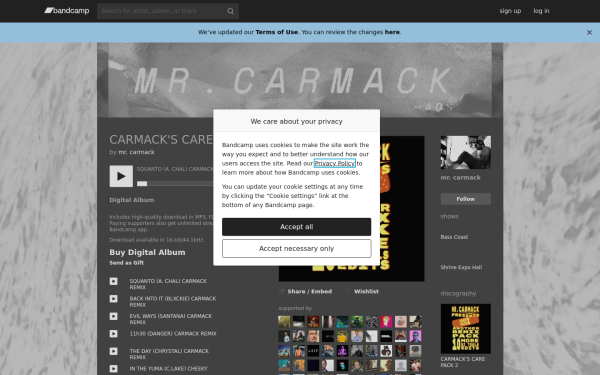The image size is (600, 375).
Task: Play 11h30 (DANGER) CARMACK REMIX track
Action: tap(114, 334)
